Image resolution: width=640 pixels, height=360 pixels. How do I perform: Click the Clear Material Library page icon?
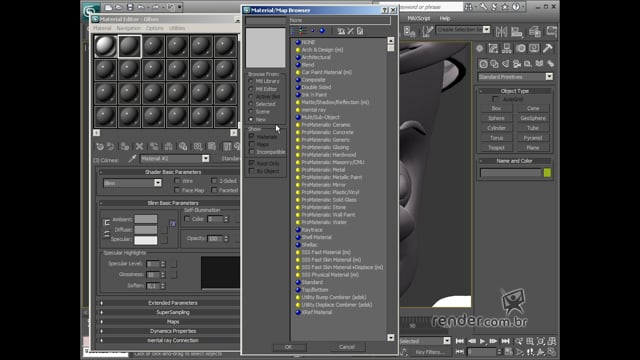360,31
